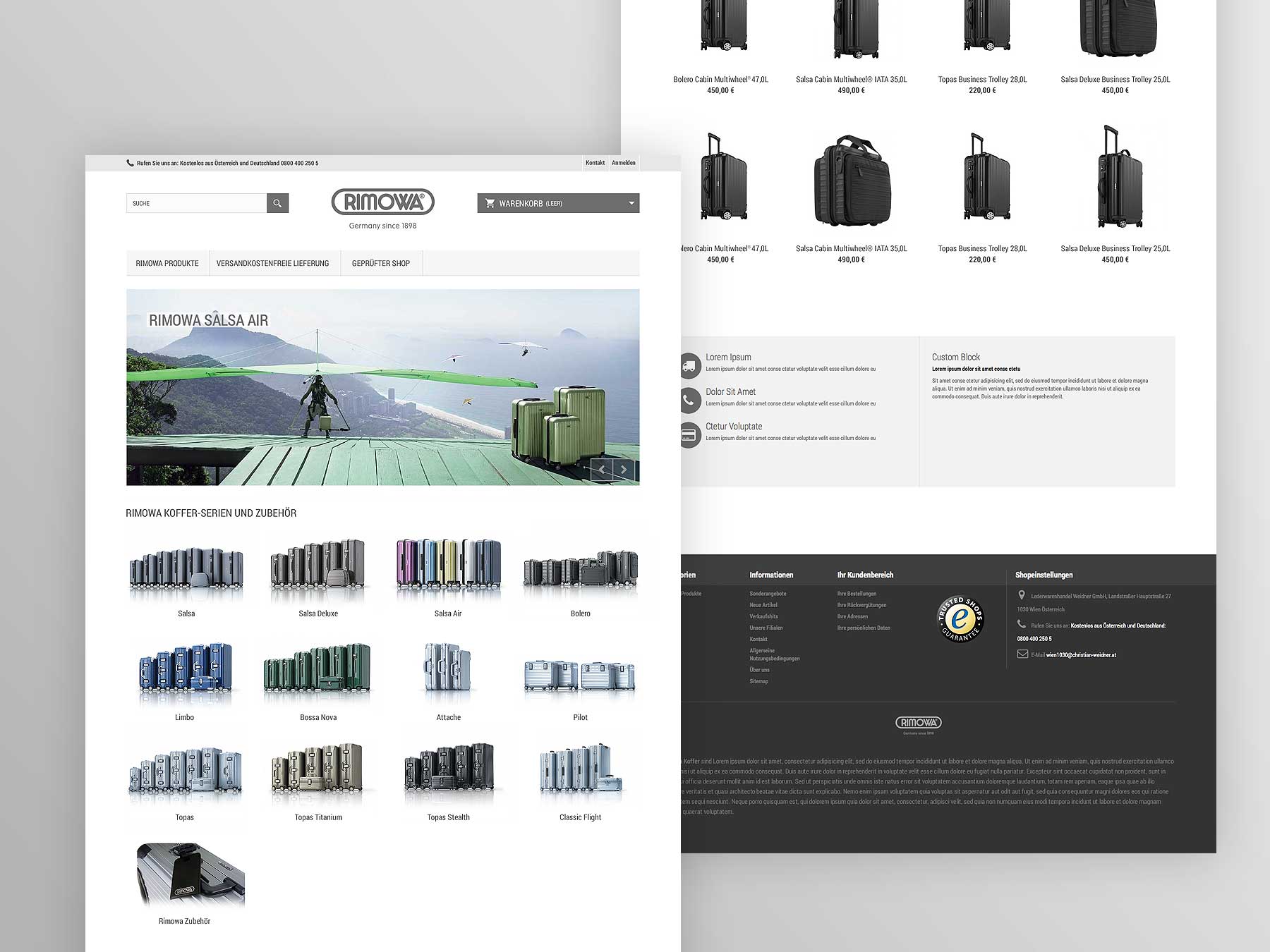The image size is (1270, 952).
Task: Open Über uns footer link
Action: [x=759, y=670]
